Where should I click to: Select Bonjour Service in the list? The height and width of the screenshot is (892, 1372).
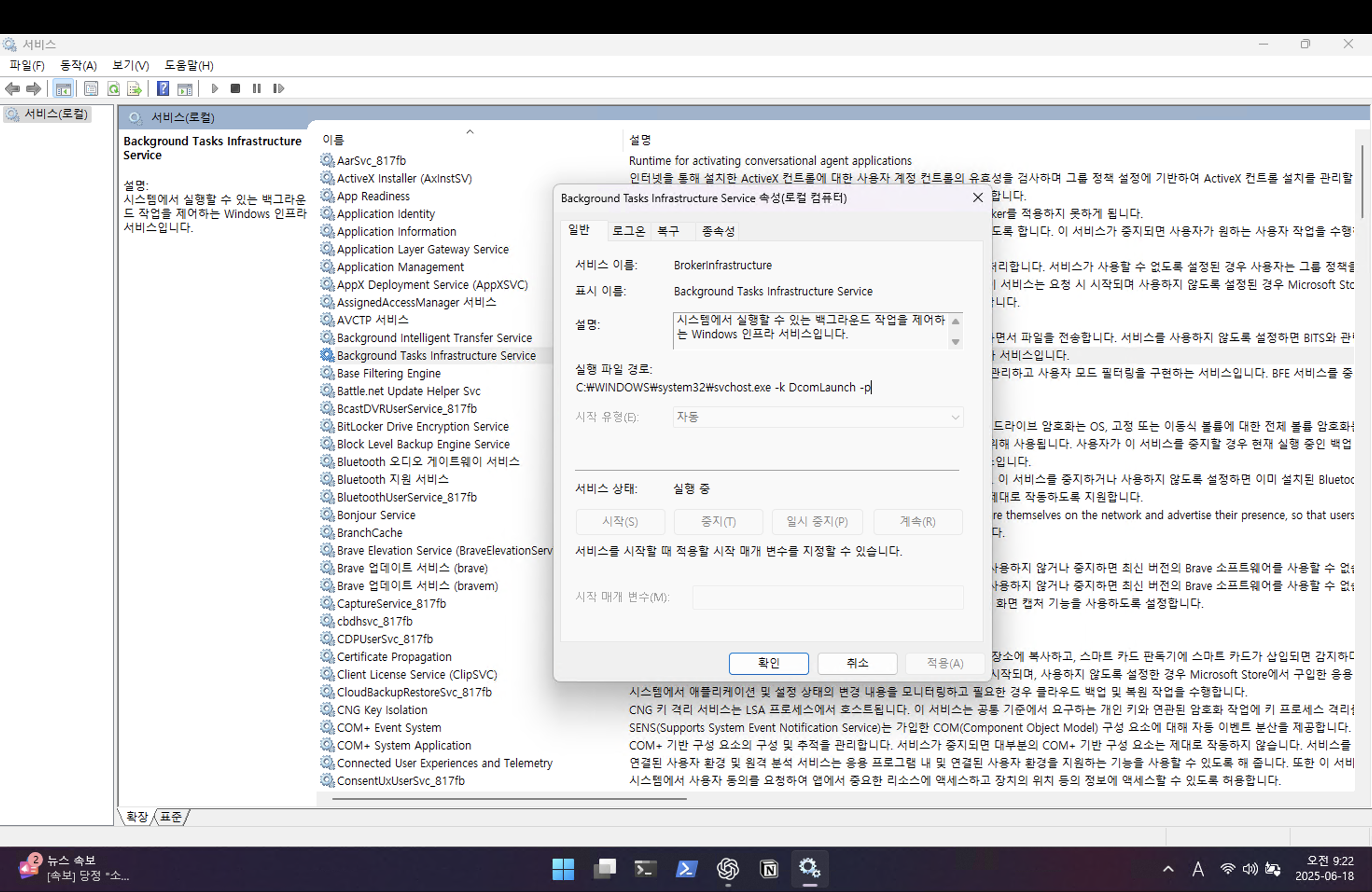point(376,515)
